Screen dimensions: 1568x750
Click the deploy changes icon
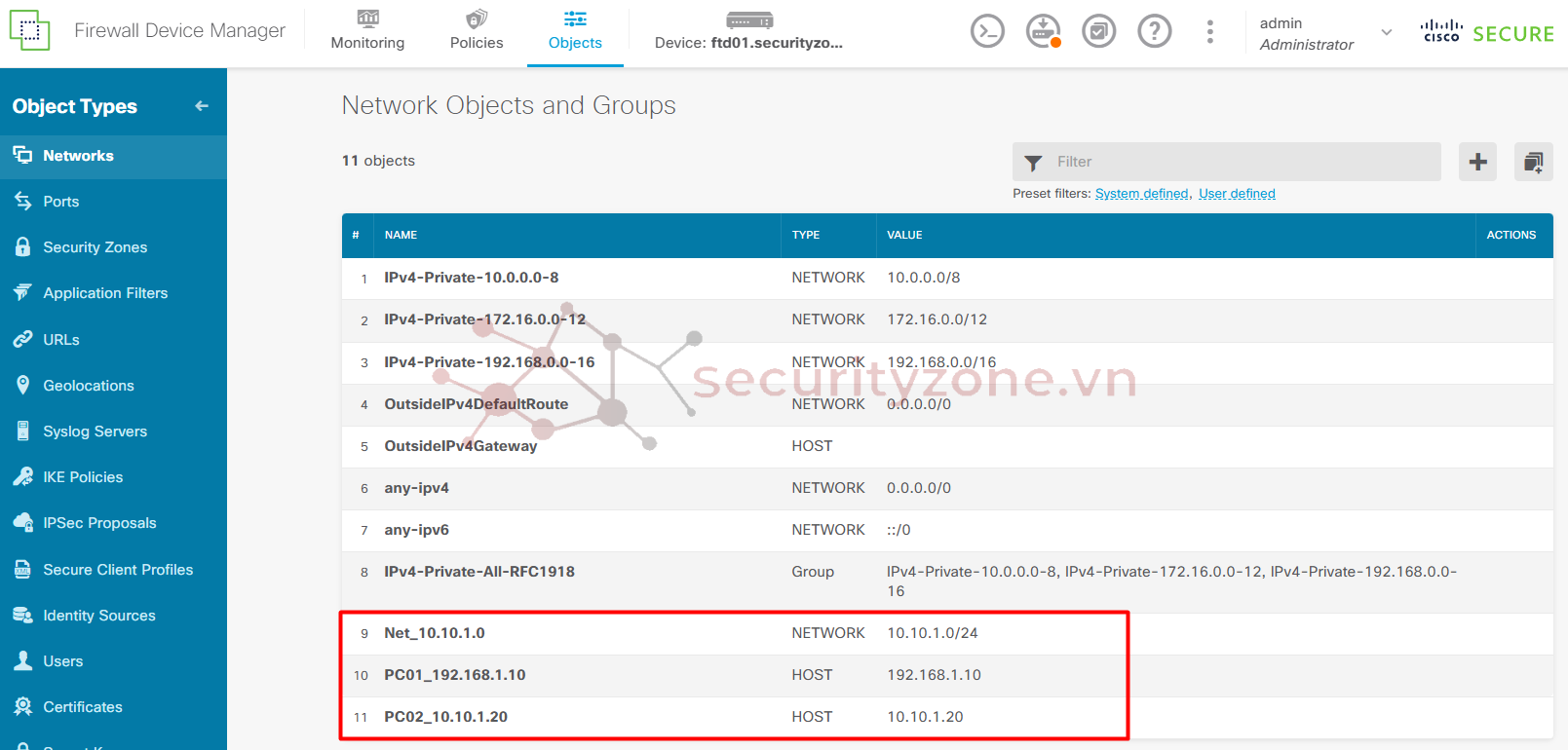pyautogui.click(x=1043, y=32)
